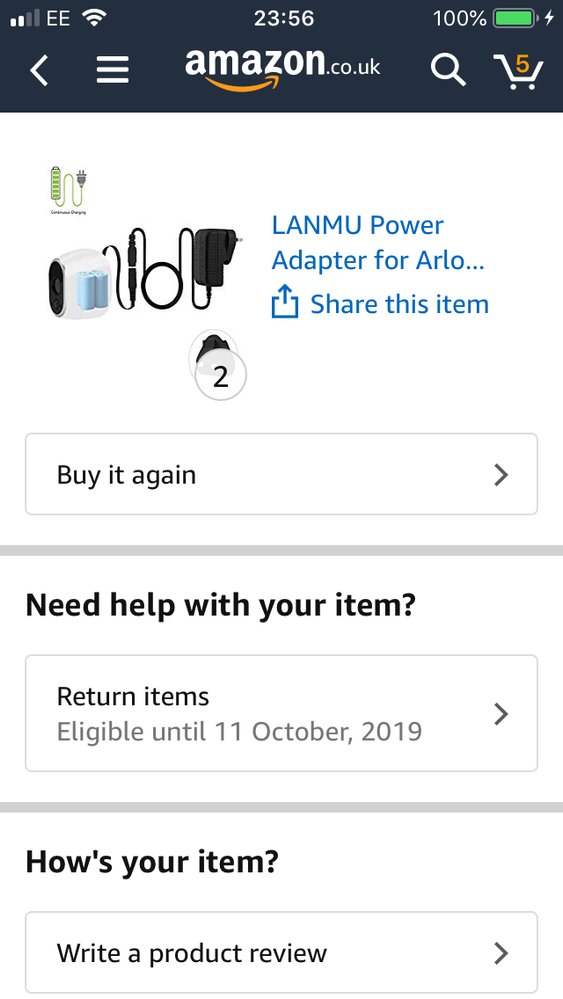563x999 pixels.
Task: Tap the Buy it again button
Action: [x=282, y=474]
